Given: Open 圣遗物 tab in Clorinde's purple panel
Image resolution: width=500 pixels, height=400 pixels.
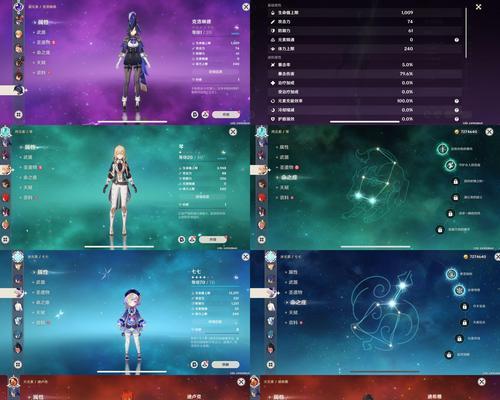Looking at the screenshot, I should tap(43, 42).
